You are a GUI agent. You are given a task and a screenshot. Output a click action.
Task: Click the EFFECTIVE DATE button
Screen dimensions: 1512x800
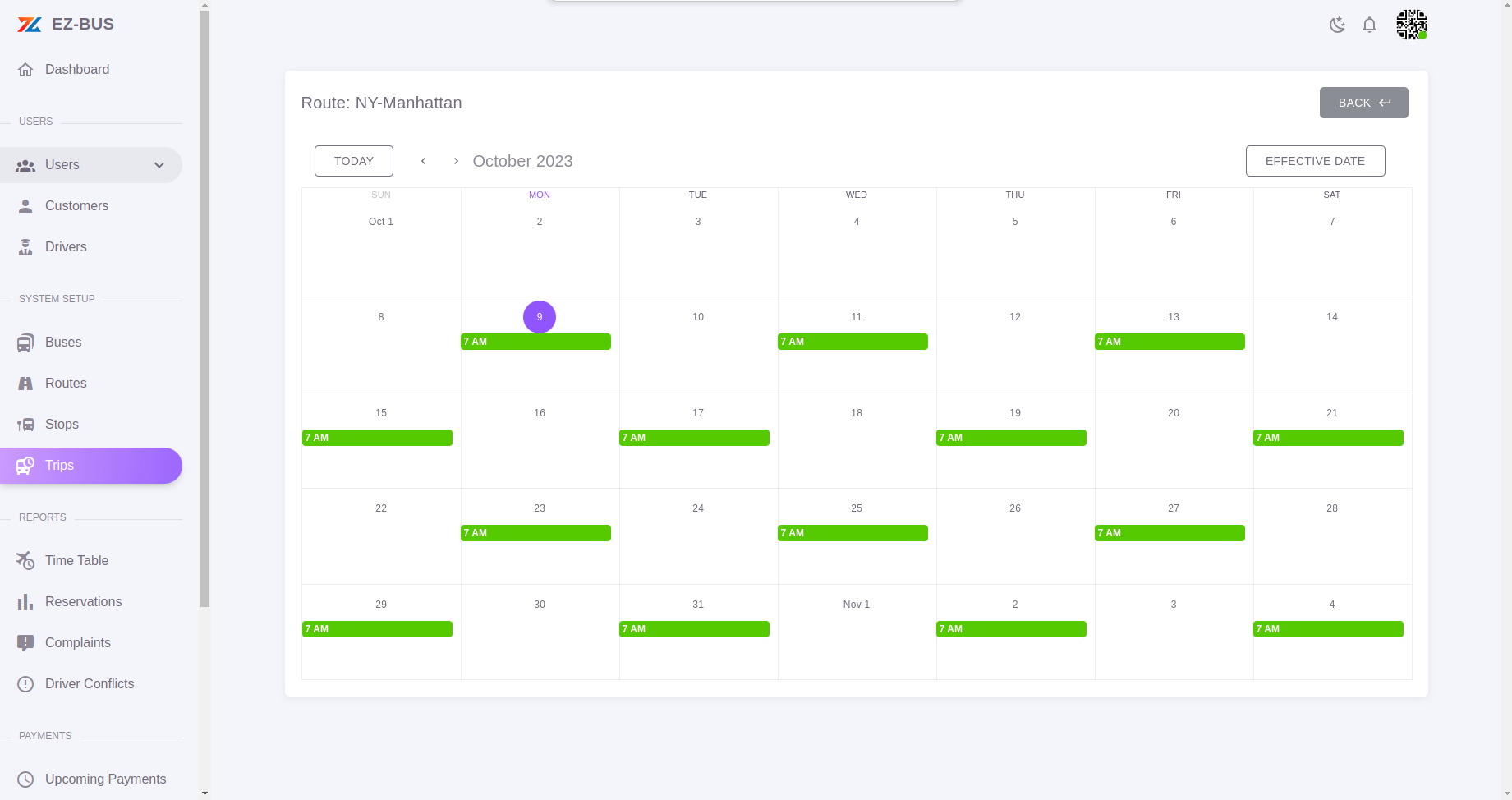point(1315,161)
